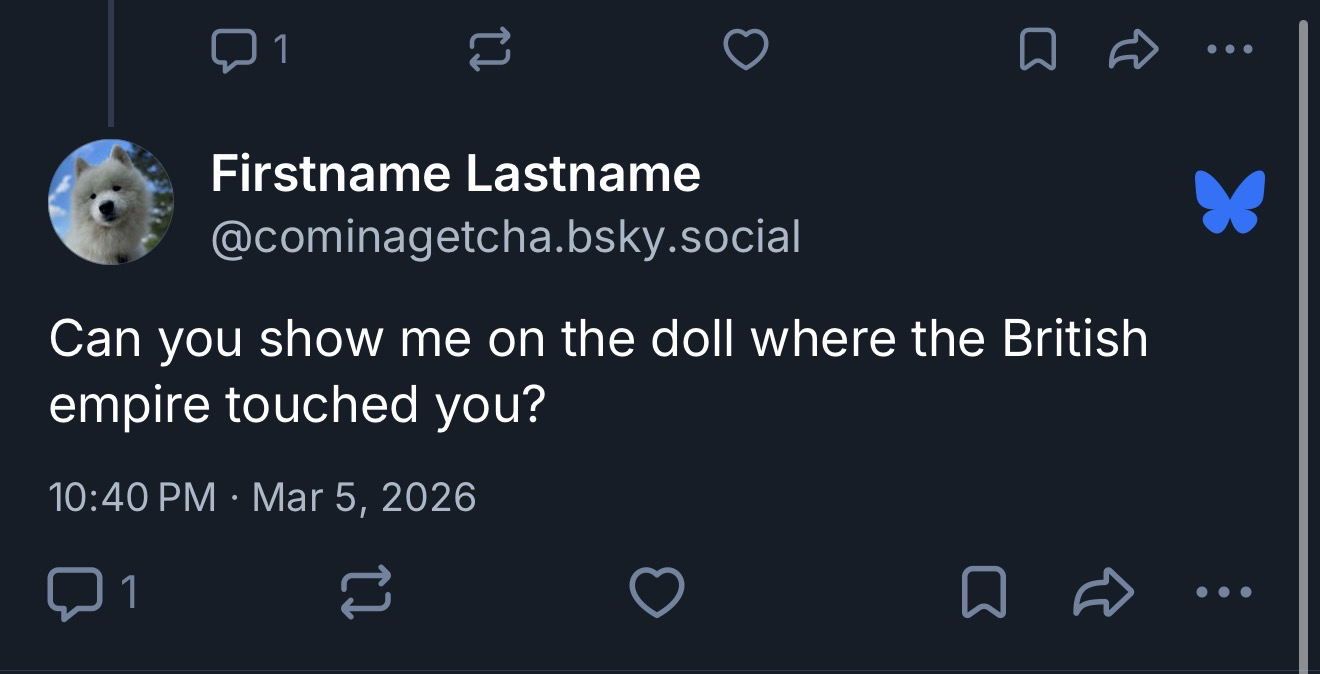Open the Samoyed dog profile avatar
1320x674 pixels.
pos(111,202)
